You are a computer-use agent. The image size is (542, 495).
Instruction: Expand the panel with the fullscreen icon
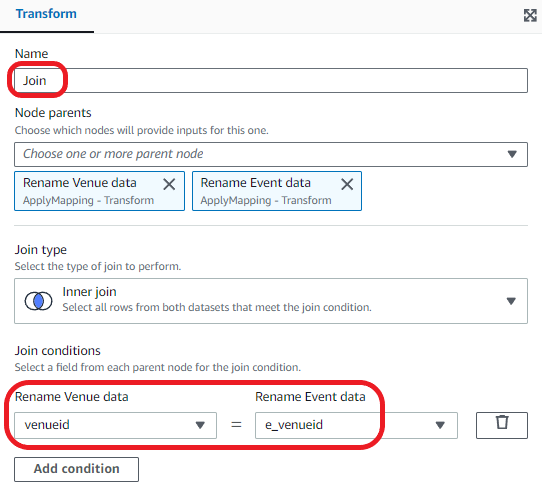tap(530, 16)
